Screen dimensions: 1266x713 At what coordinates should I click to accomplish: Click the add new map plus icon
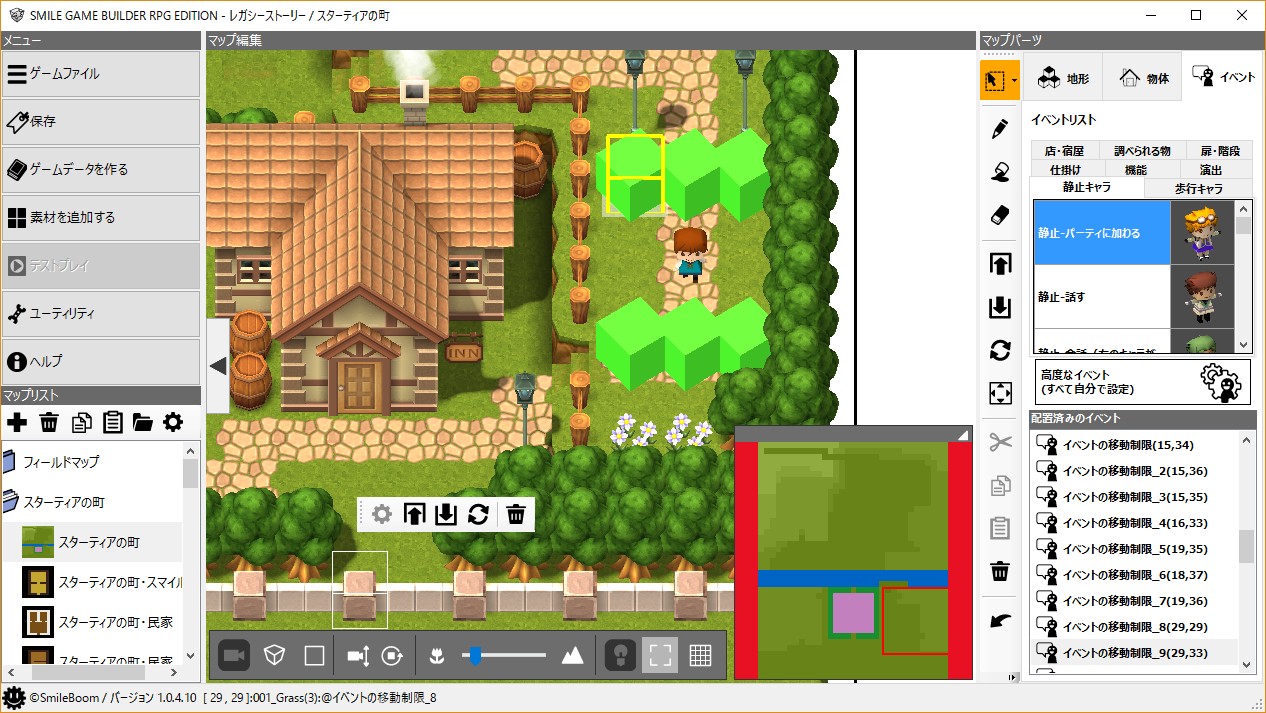pos(17,422)
